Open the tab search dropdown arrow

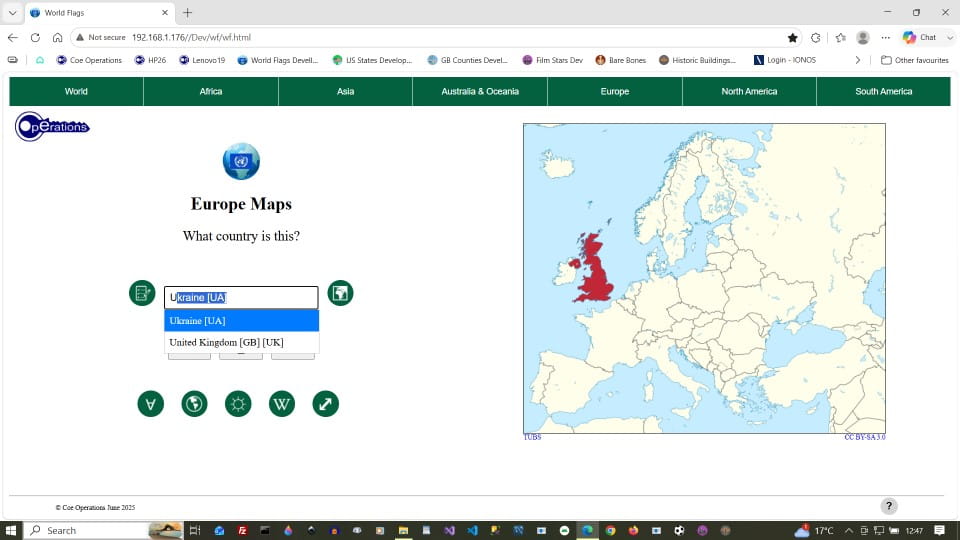coord(12,12)
